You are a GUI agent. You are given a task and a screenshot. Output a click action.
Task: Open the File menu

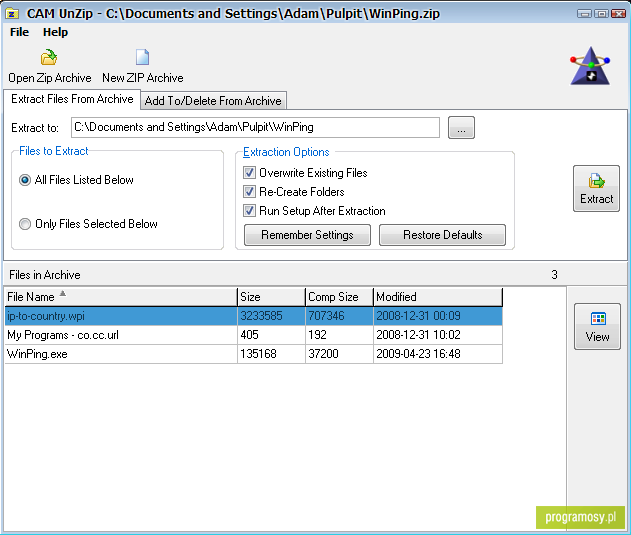[x=19, y=32]
